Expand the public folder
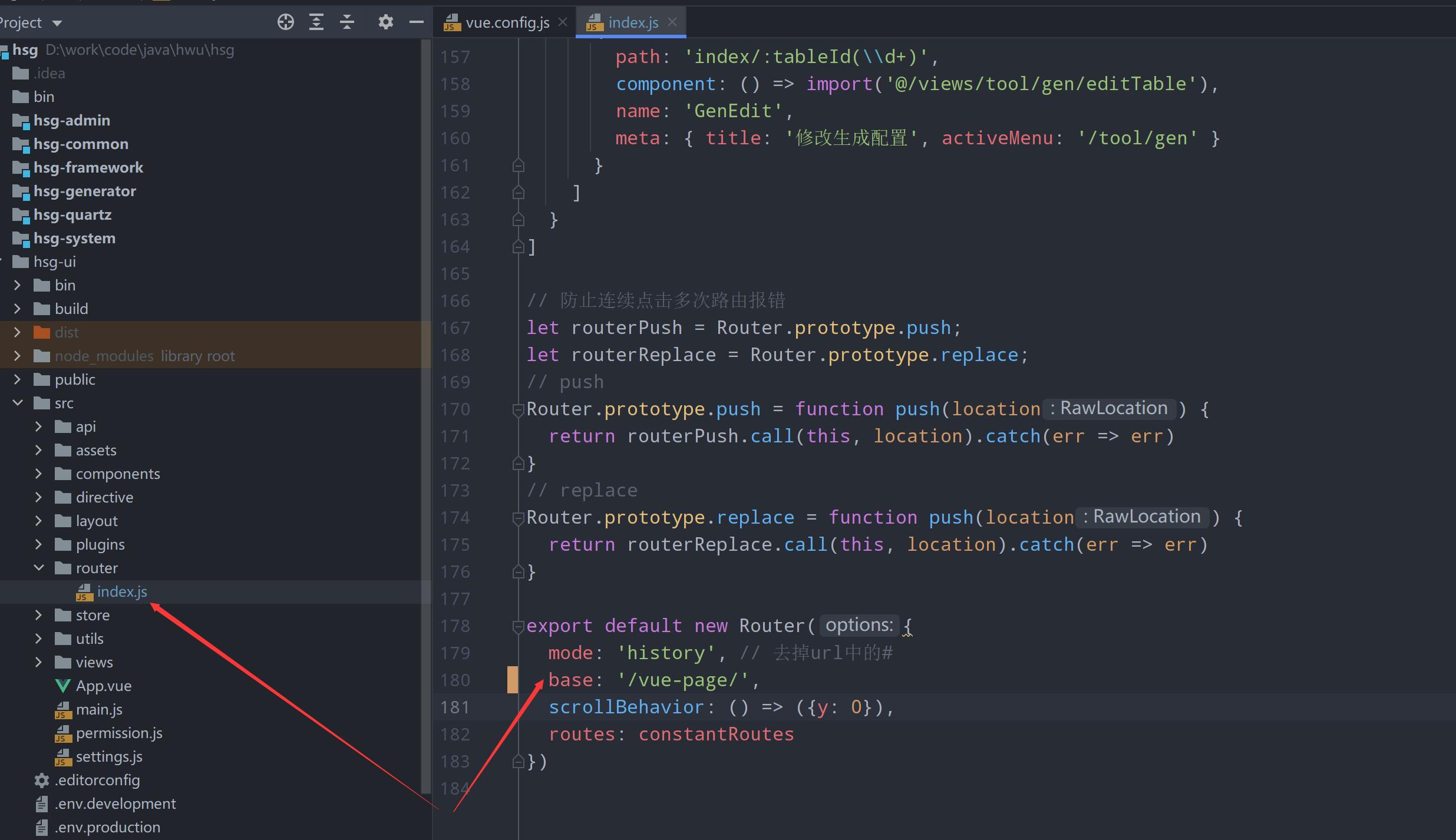 pos(18,379)
